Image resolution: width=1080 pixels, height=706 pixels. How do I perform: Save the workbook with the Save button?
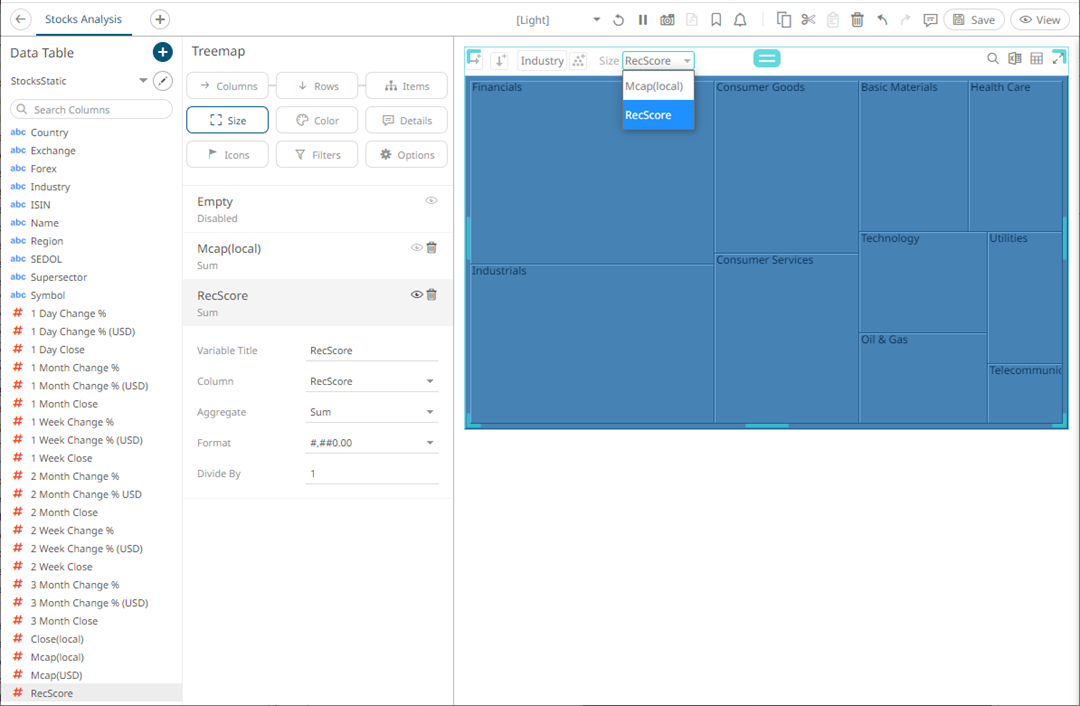coord(974,20)
